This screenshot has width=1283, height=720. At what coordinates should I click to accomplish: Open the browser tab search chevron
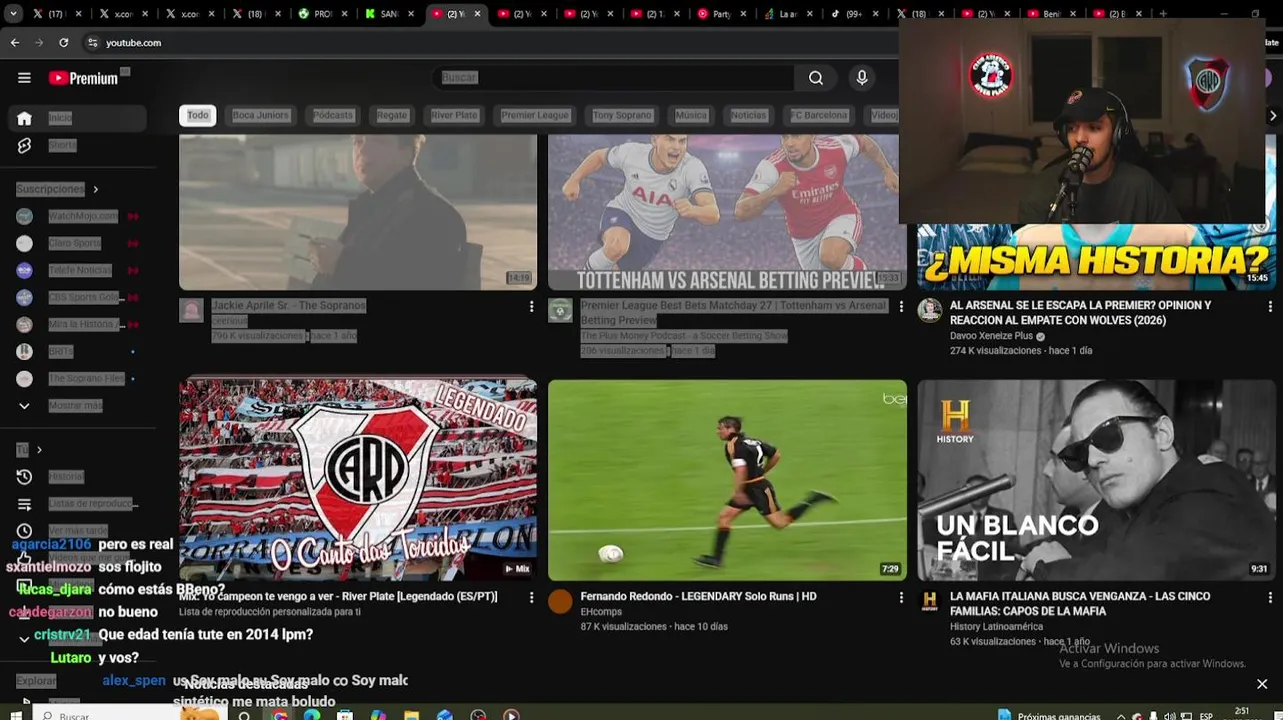pos(14,14)
